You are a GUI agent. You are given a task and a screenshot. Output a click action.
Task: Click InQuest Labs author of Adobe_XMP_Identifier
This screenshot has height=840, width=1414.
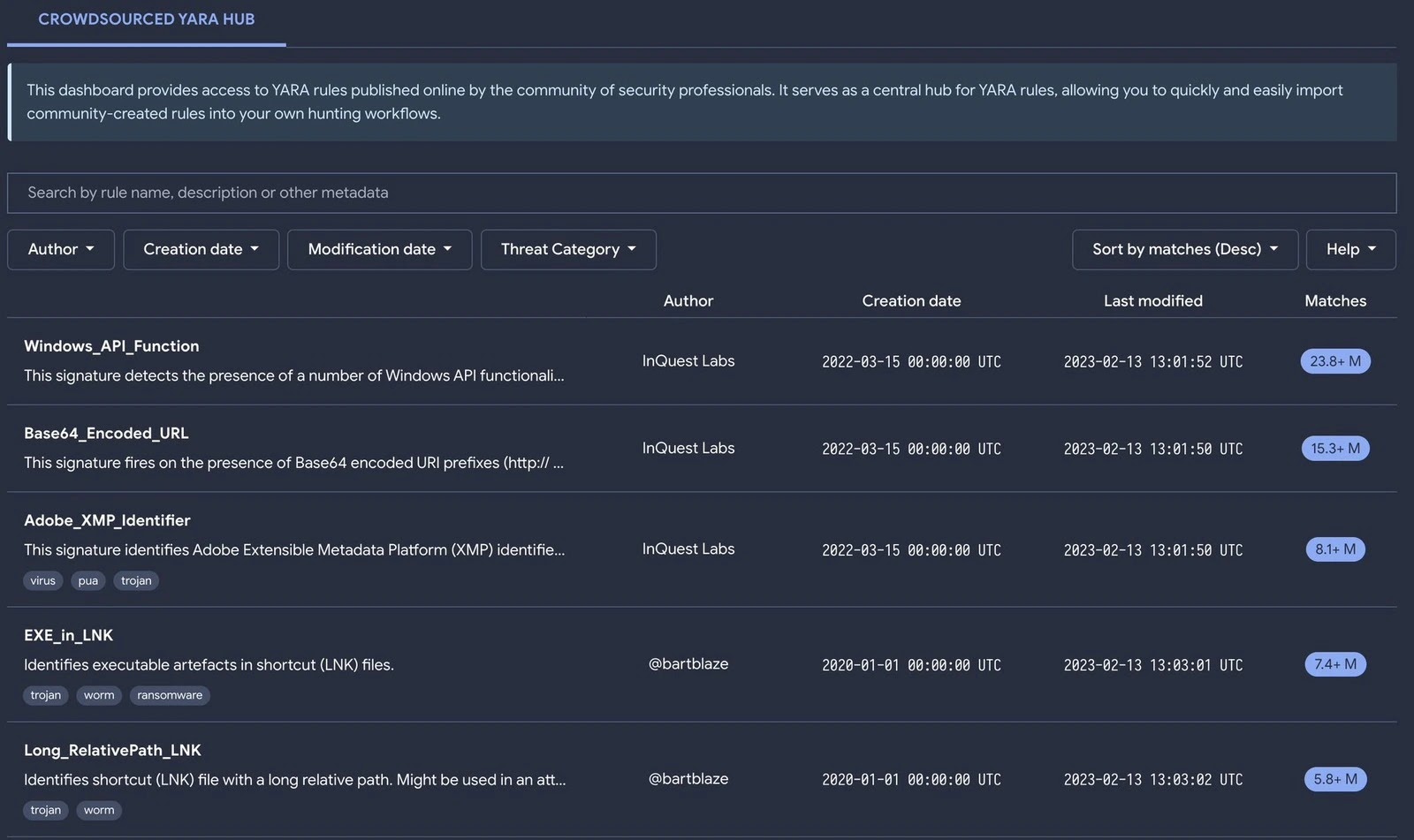688,549
